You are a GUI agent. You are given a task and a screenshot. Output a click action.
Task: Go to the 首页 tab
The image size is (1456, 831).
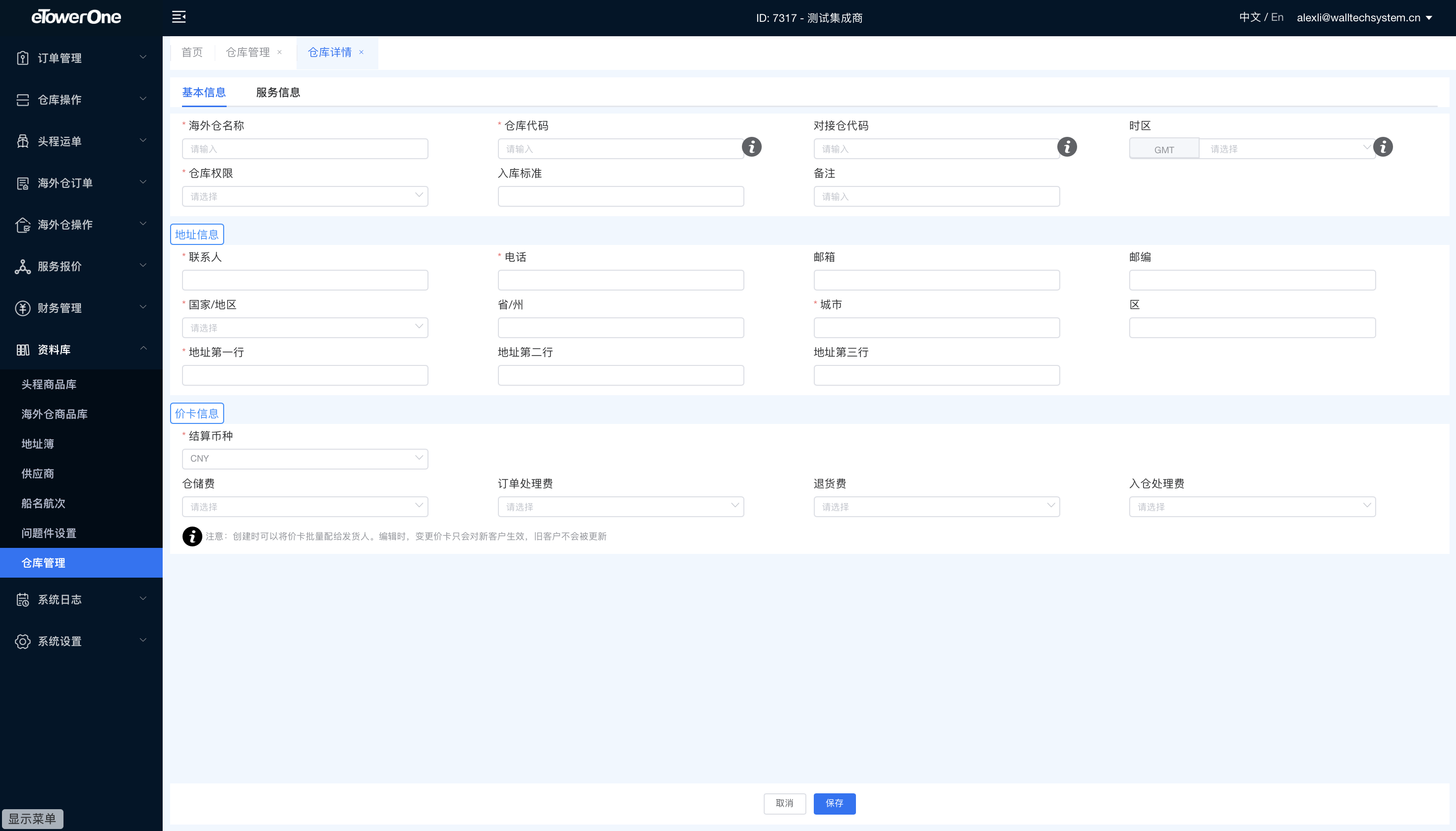pos(192,53)
